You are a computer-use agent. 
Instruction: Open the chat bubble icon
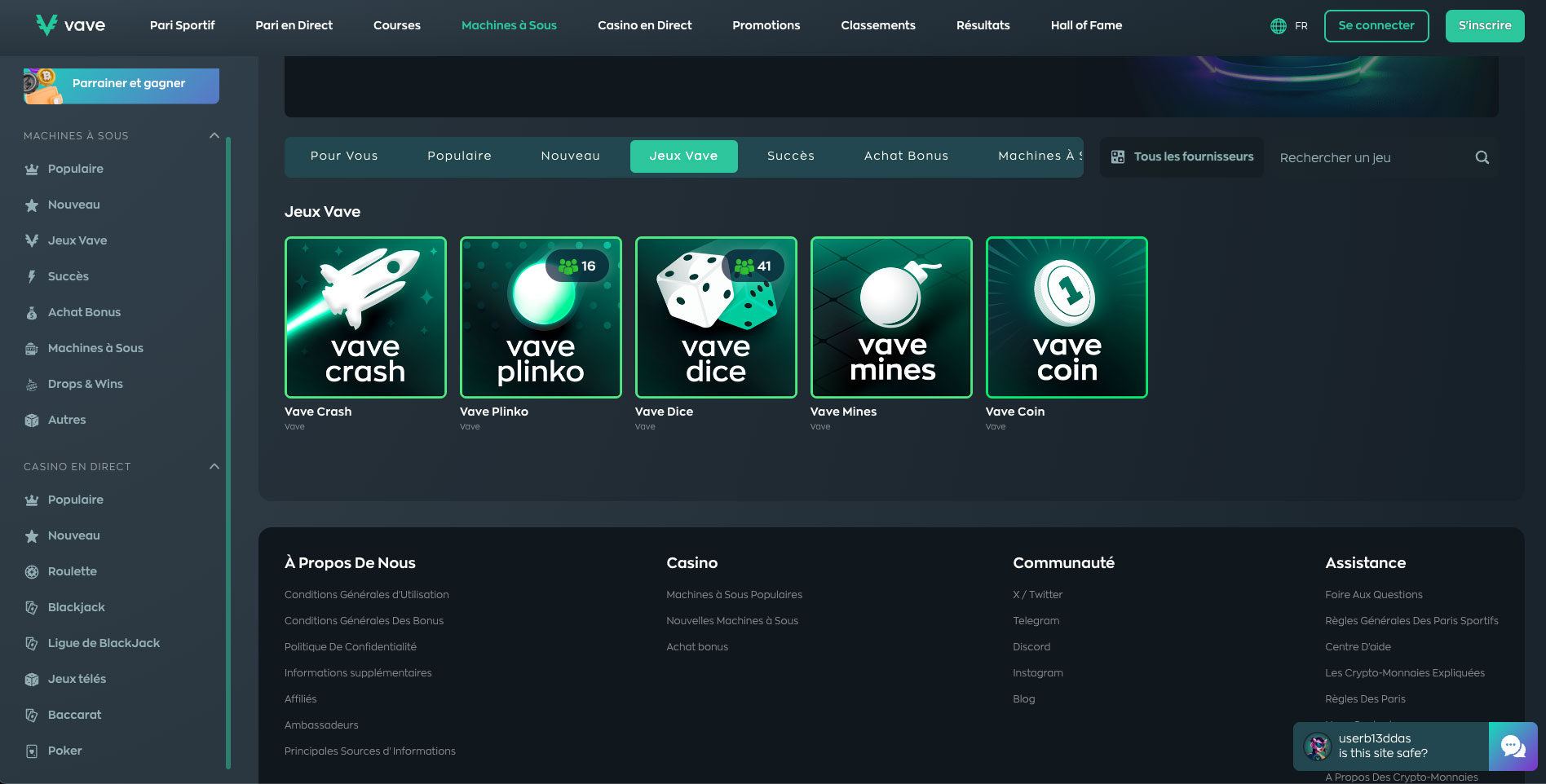1513,747
